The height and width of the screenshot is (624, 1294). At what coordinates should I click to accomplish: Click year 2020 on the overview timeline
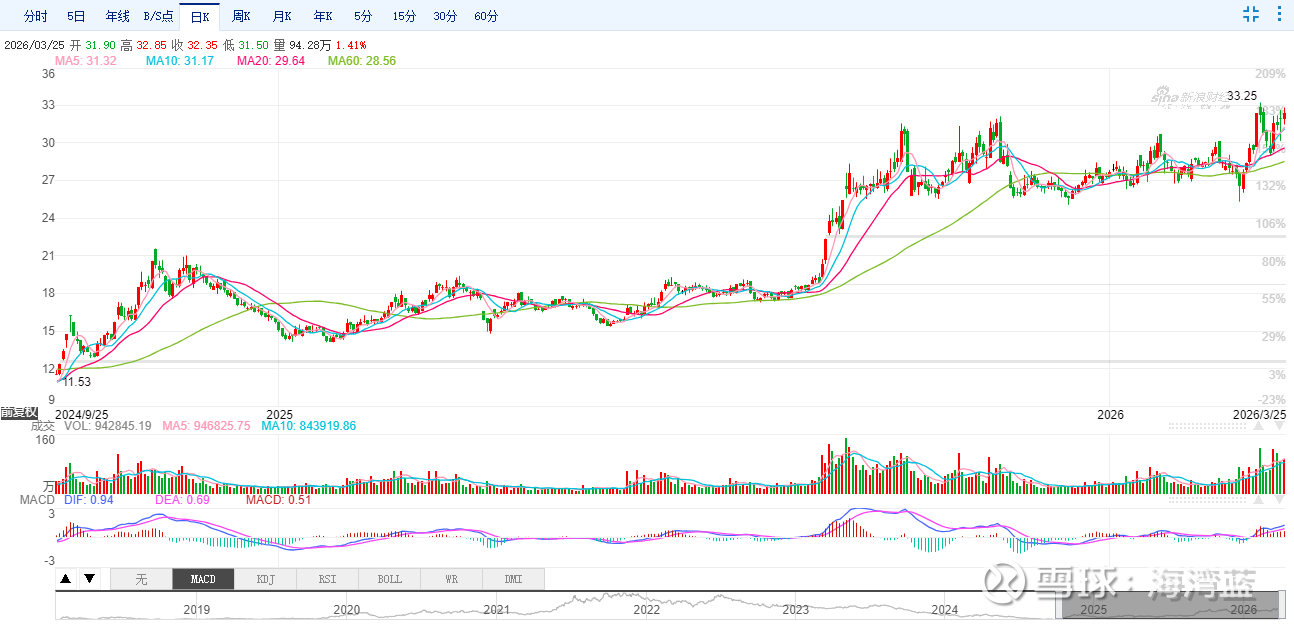coord(346,609)
